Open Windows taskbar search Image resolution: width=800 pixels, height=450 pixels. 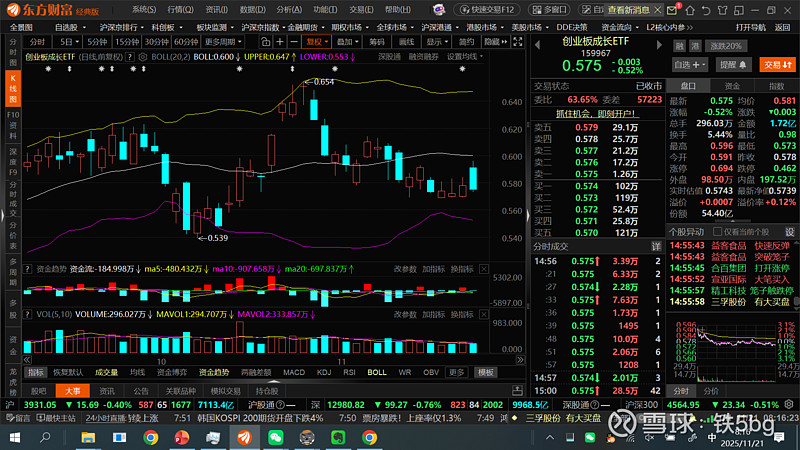point(45,438)
